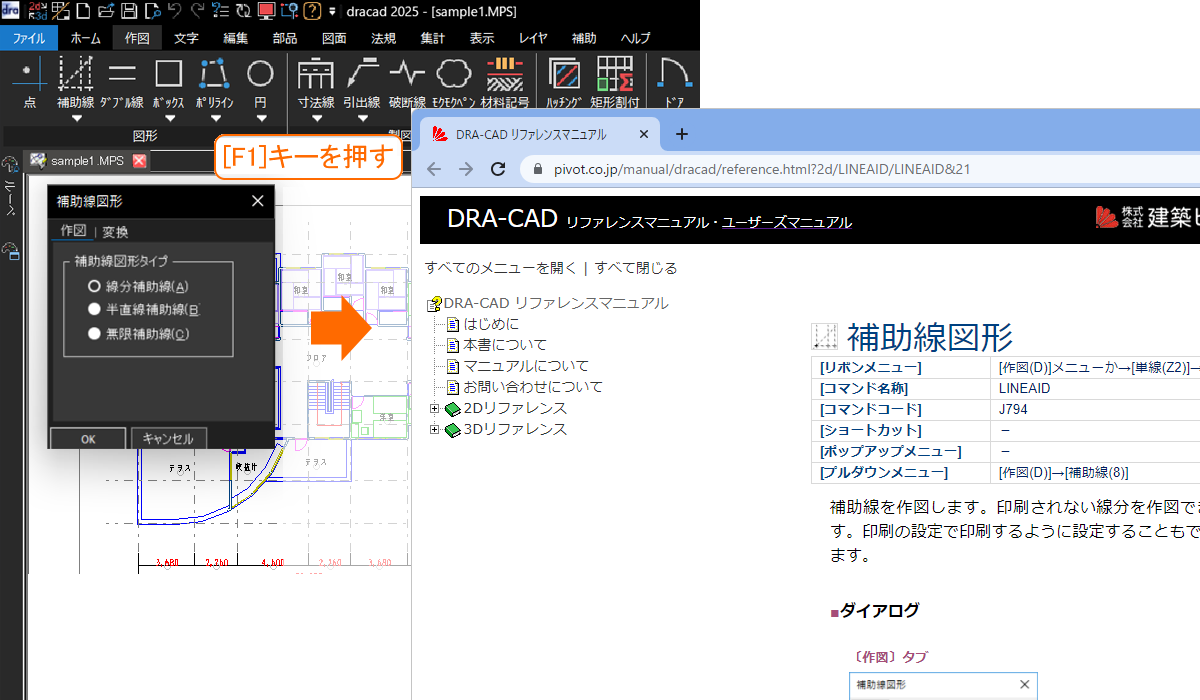This screenshot has width=1200, height=700.
Task: Click the 2D/3D switch icon in title bar
Action: [36, 11]
